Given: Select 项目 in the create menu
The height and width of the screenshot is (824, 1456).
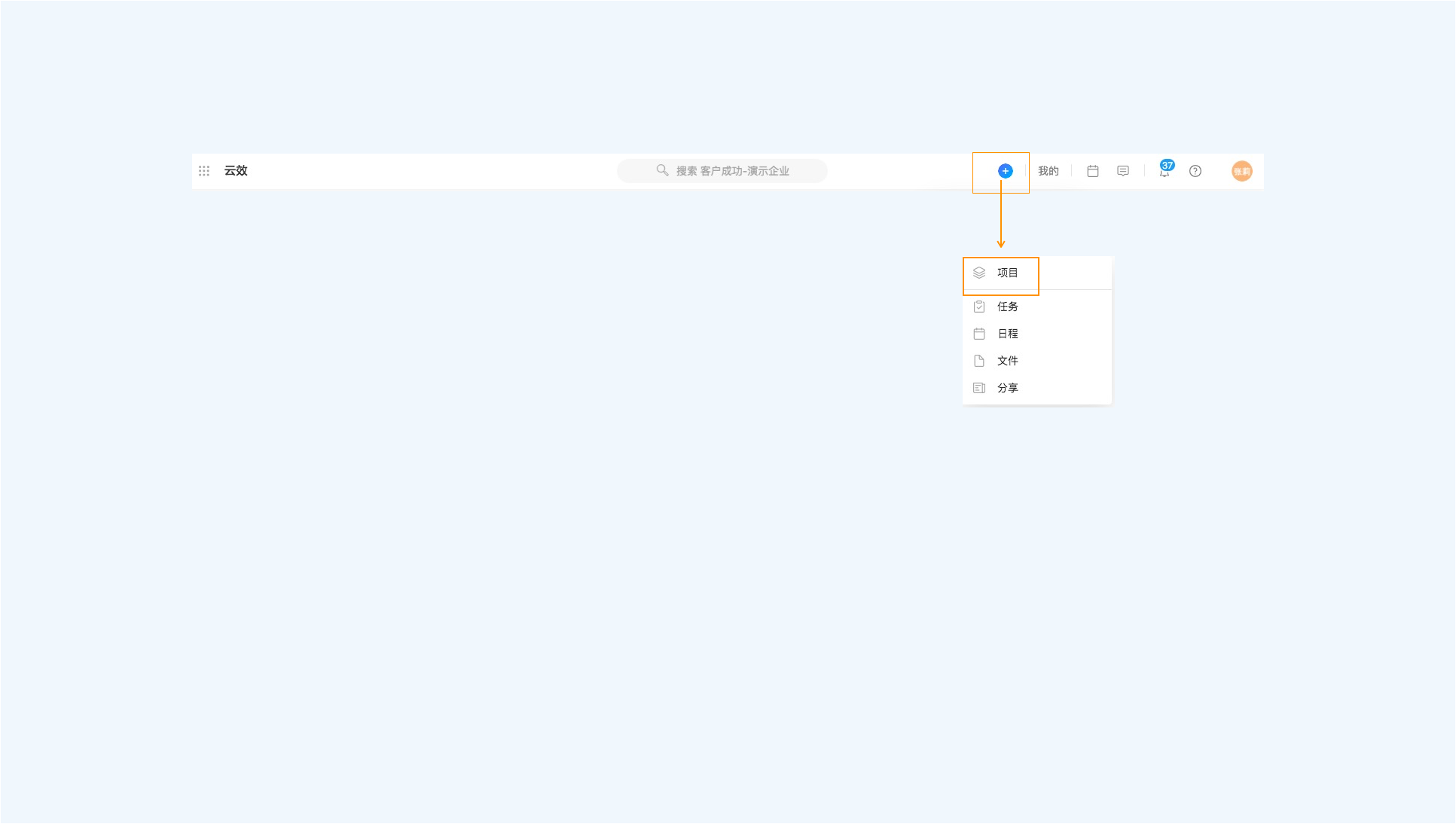Looking at the screenshot, I should tap(1036, 273).
